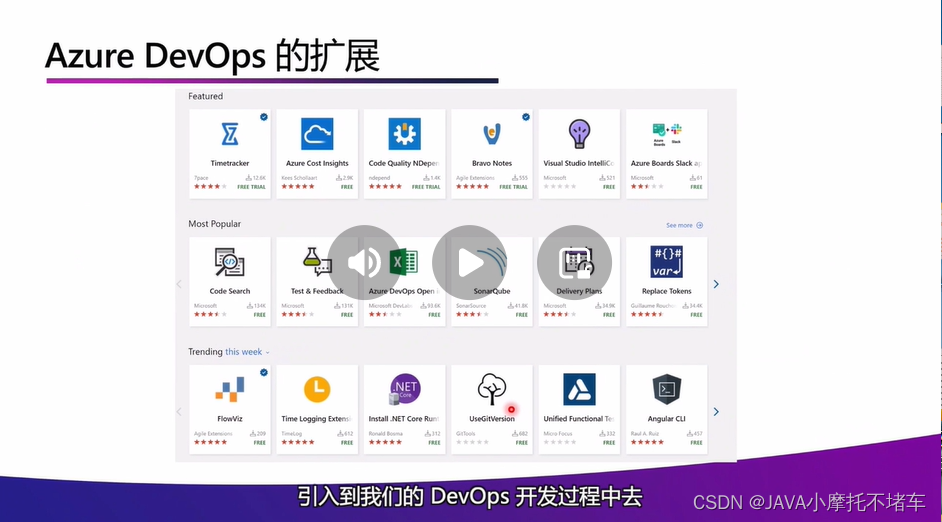
Task: Open the Azure Boards Slack app icon
Action: 667,133
